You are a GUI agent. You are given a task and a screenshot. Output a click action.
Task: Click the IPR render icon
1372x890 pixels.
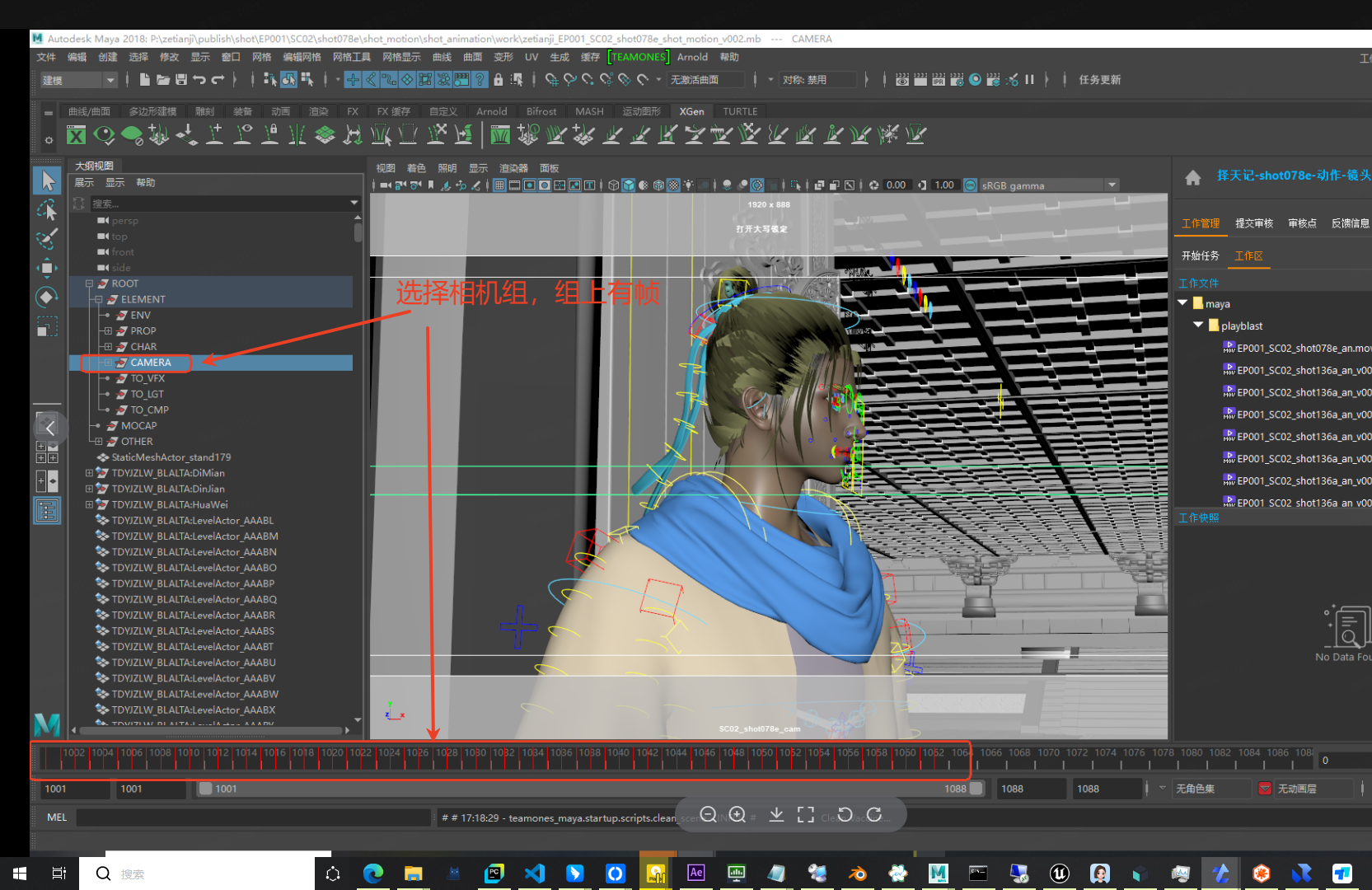[939, 80]
